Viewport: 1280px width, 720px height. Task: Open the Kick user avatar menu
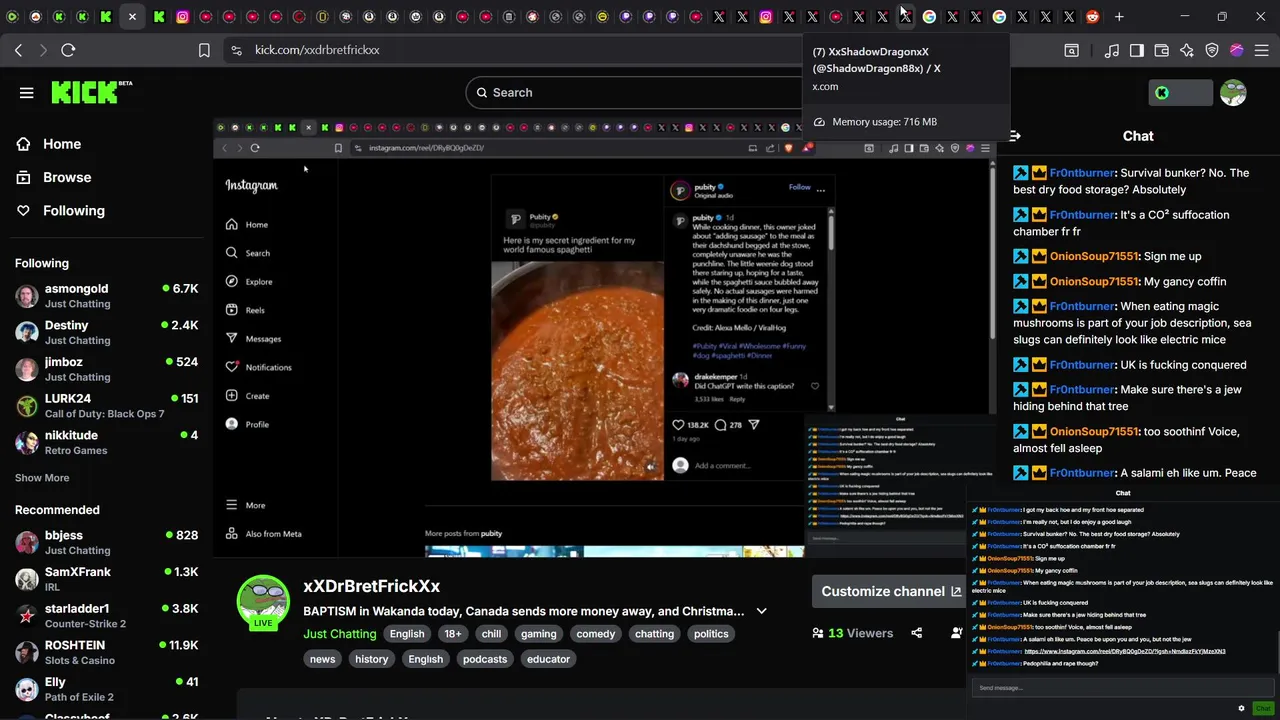coord(1233,93)
